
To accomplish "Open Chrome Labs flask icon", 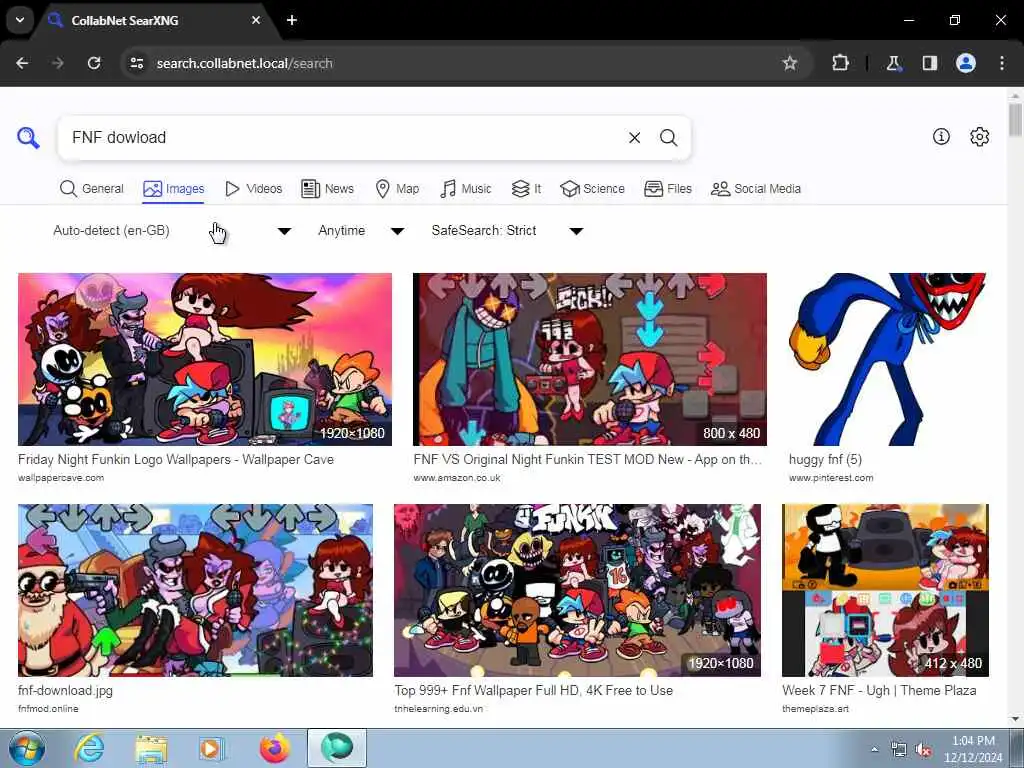I will point(893,63).
